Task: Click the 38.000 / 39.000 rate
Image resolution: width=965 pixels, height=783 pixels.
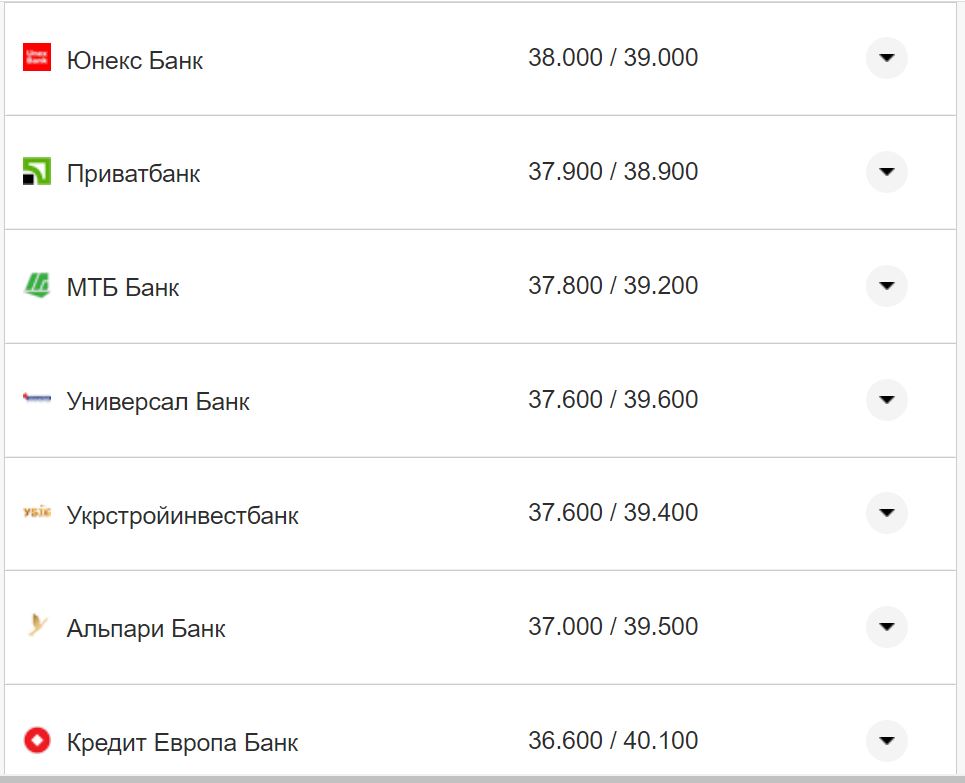Action: point(613,58)
